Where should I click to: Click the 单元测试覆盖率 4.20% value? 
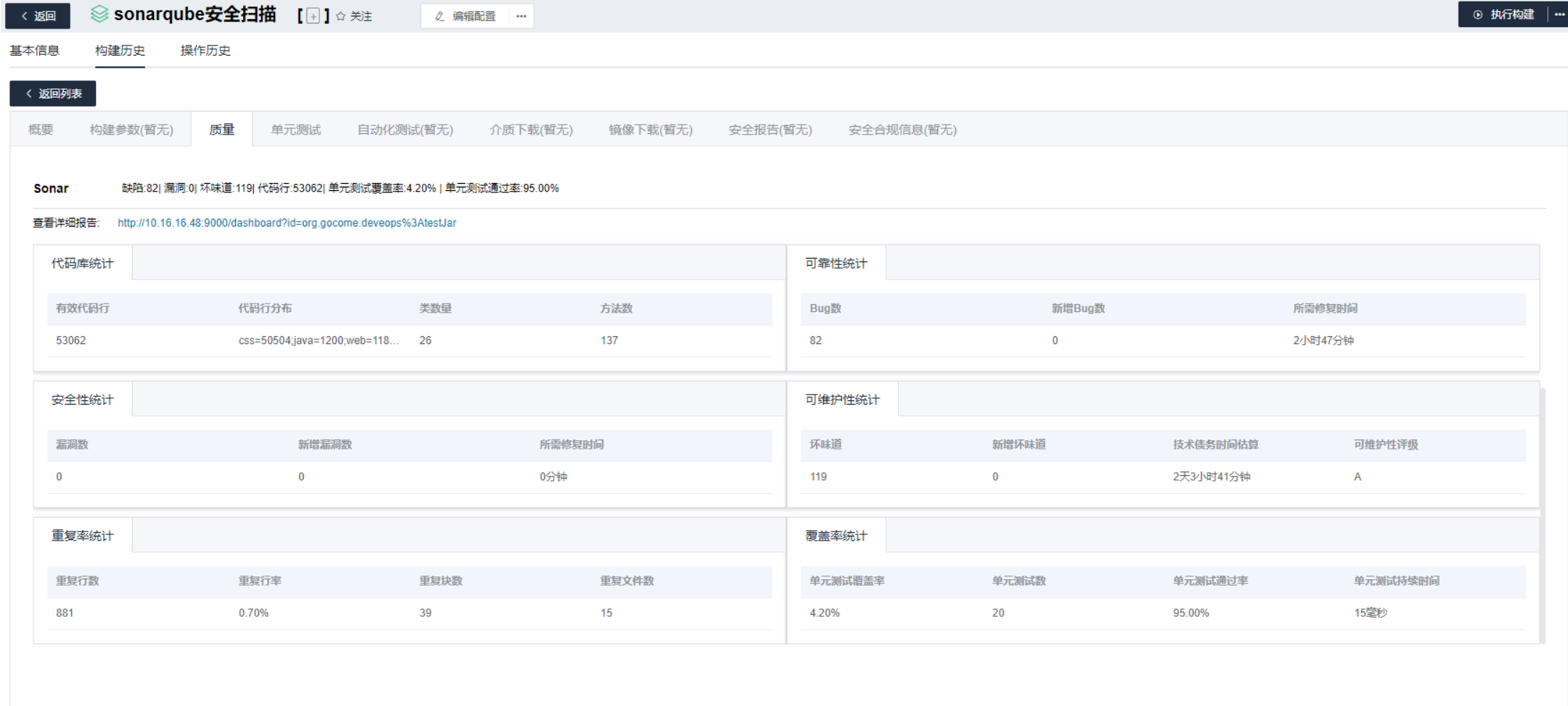[x=825, y=612]
